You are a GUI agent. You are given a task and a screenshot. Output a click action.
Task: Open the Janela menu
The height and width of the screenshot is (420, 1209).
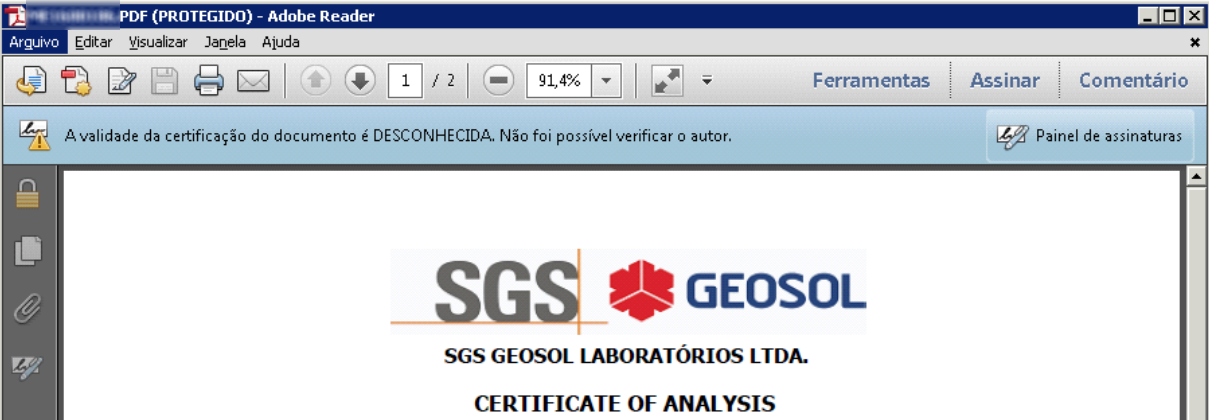(224, 43)
